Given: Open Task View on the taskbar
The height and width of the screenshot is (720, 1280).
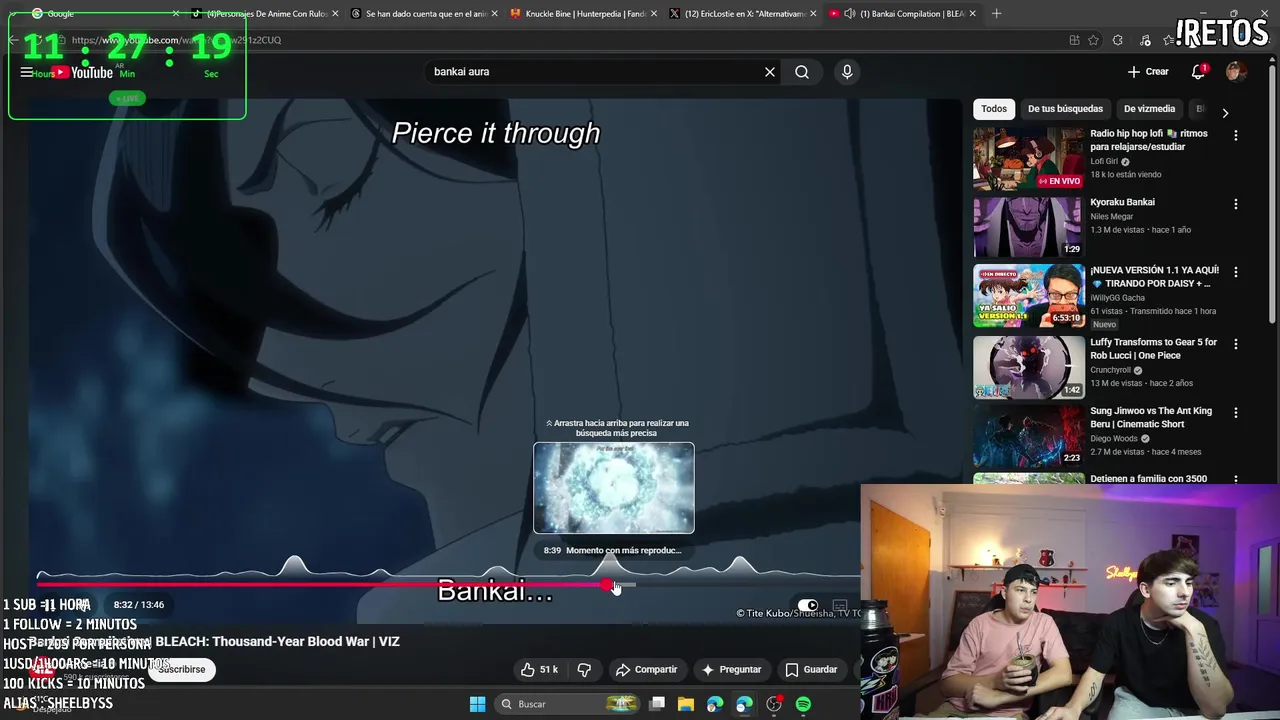Looking at the screenshot, I should pyautogui.click(x=657, y=704).
